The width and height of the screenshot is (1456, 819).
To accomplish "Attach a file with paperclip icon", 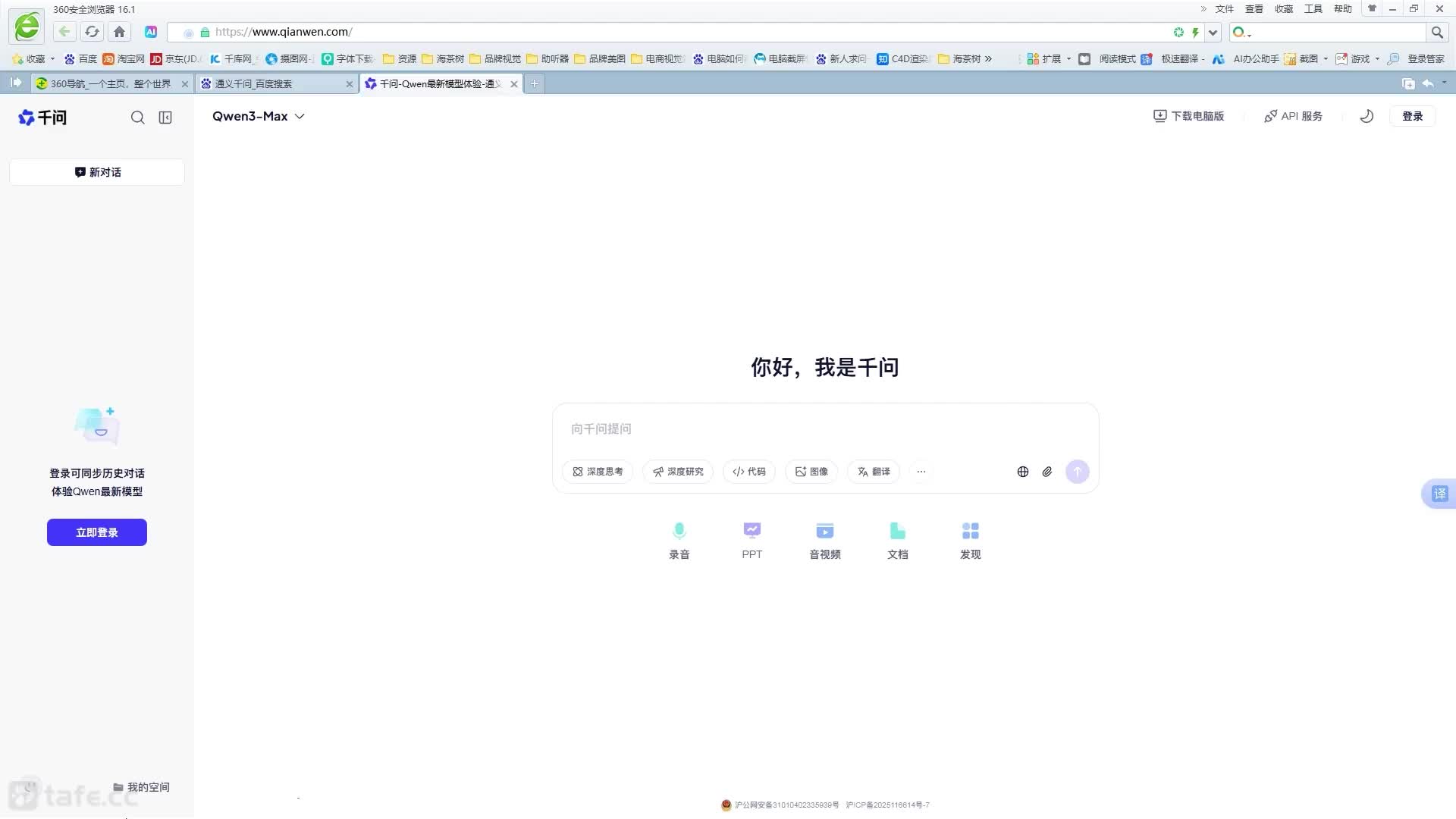I will coord(1047,472).
